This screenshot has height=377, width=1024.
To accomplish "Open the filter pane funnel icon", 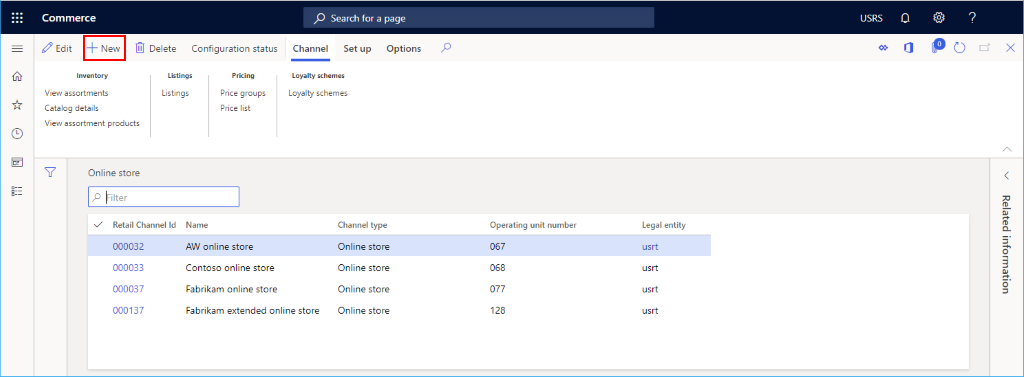I will (x=50, y=172).
